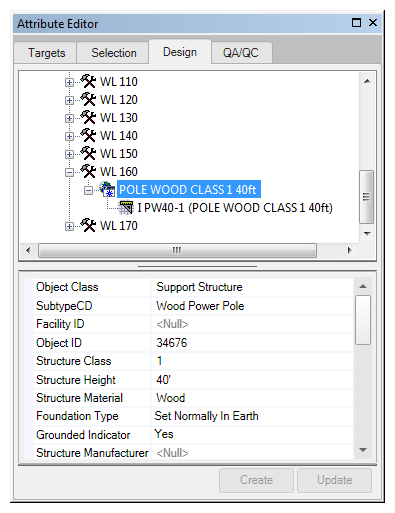The image size is (395, 513).
Task: Select the I PW40-1 compatible unit item
Action: pos(235,208)
